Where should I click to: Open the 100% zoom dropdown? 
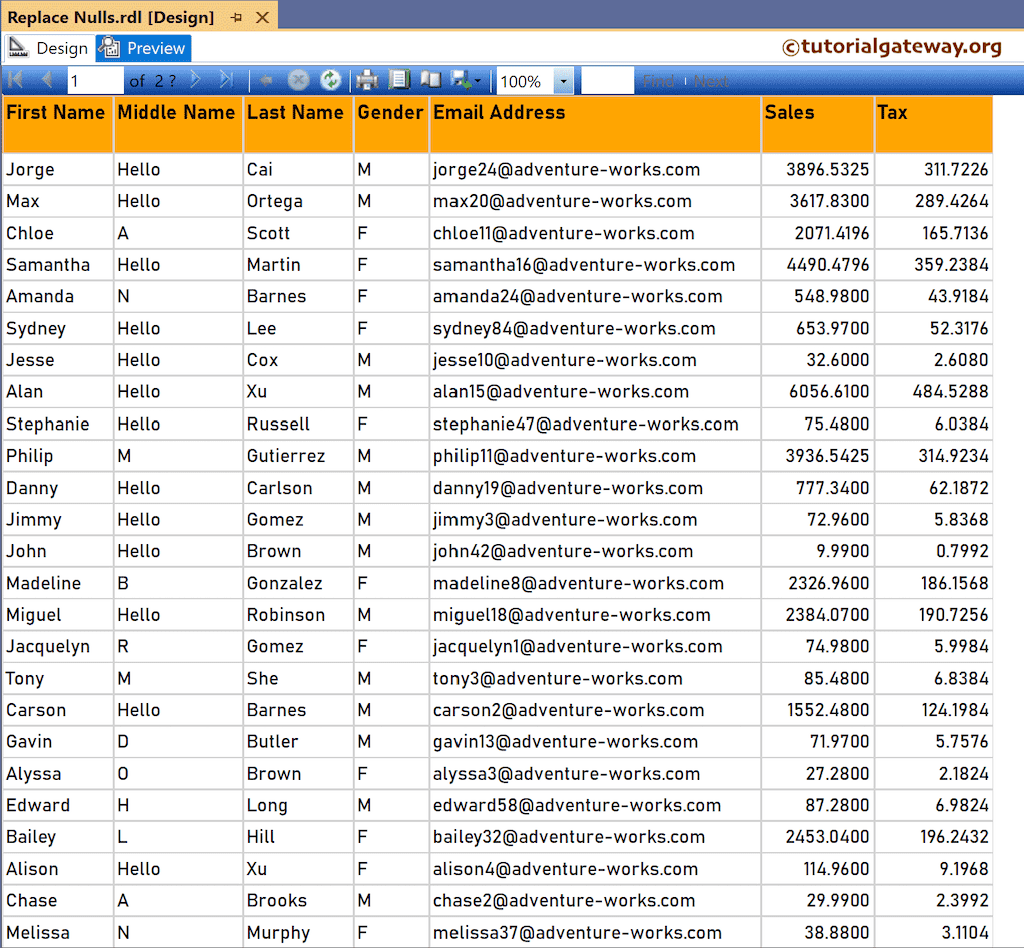[x=561, y=80]
